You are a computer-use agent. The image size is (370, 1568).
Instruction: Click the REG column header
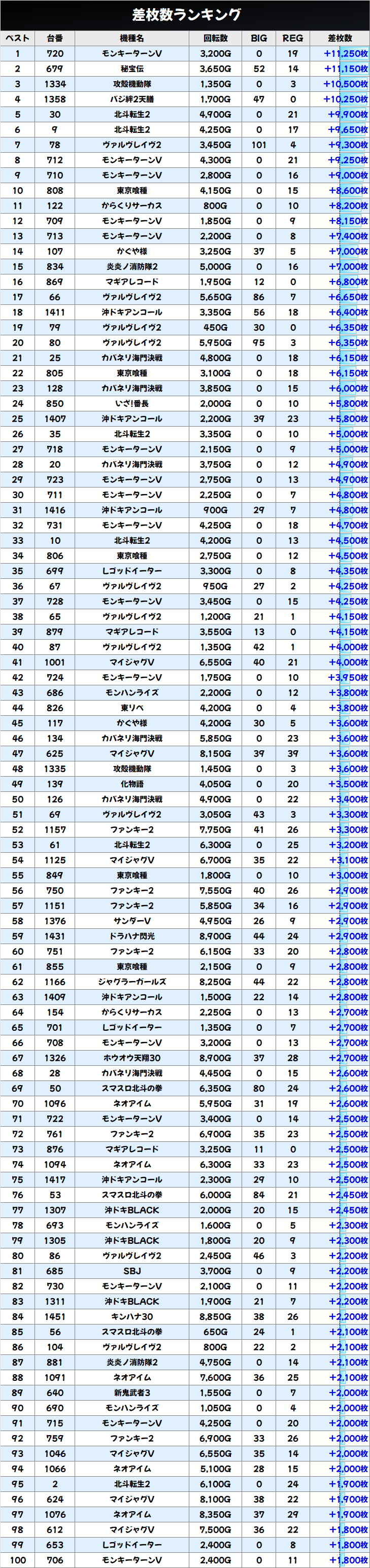coord(293,39)
